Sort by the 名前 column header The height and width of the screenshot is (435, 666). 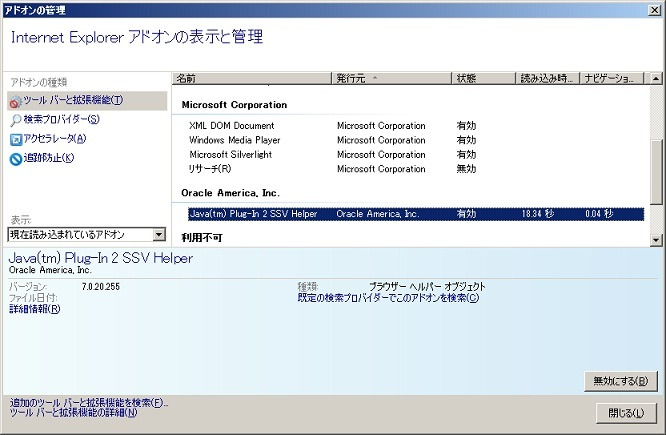(x=251, y=78)
